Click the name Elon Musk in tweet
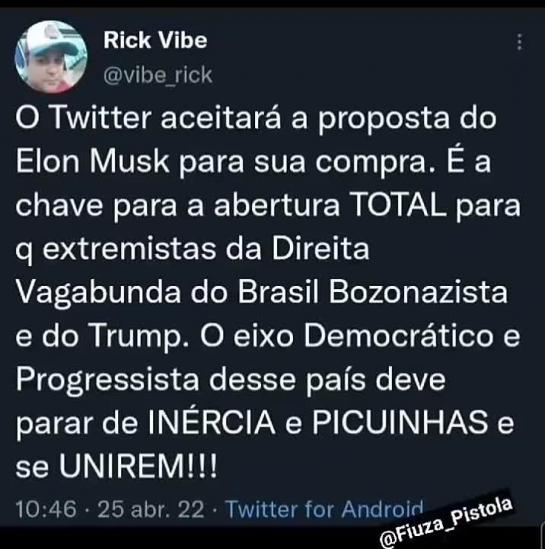Image resolution: width=545 pixels, height=549 pixels. pos(93,161)
